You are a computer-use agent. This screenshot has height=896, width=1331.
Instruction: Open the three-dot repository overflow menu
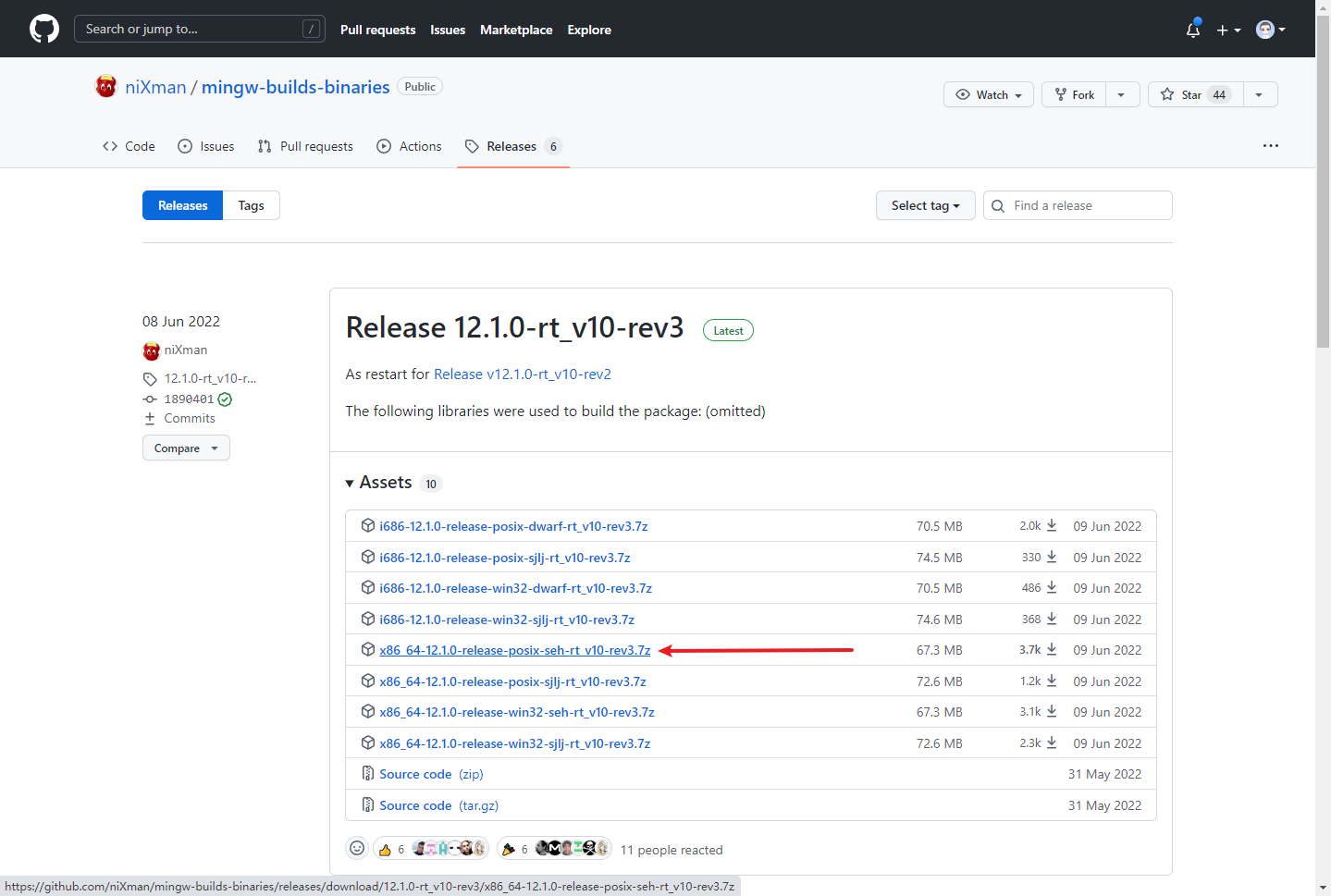1271,146
